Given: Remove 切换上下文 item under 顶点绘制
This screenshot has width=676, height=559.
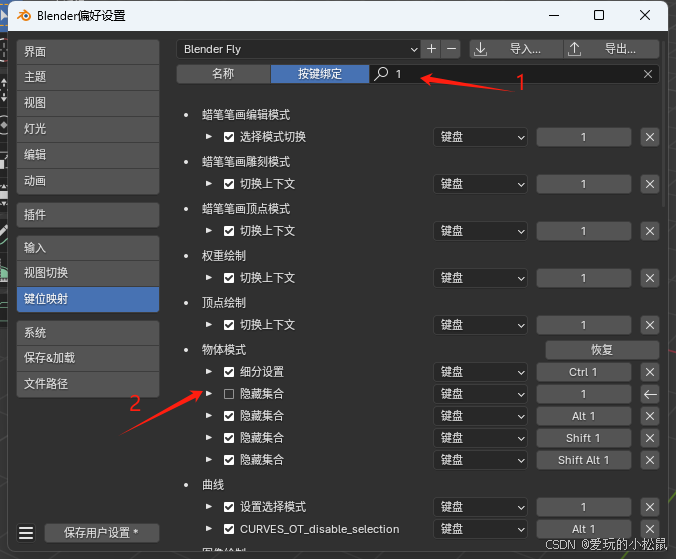Looking at the screenshot, I should tap(650, 325).
